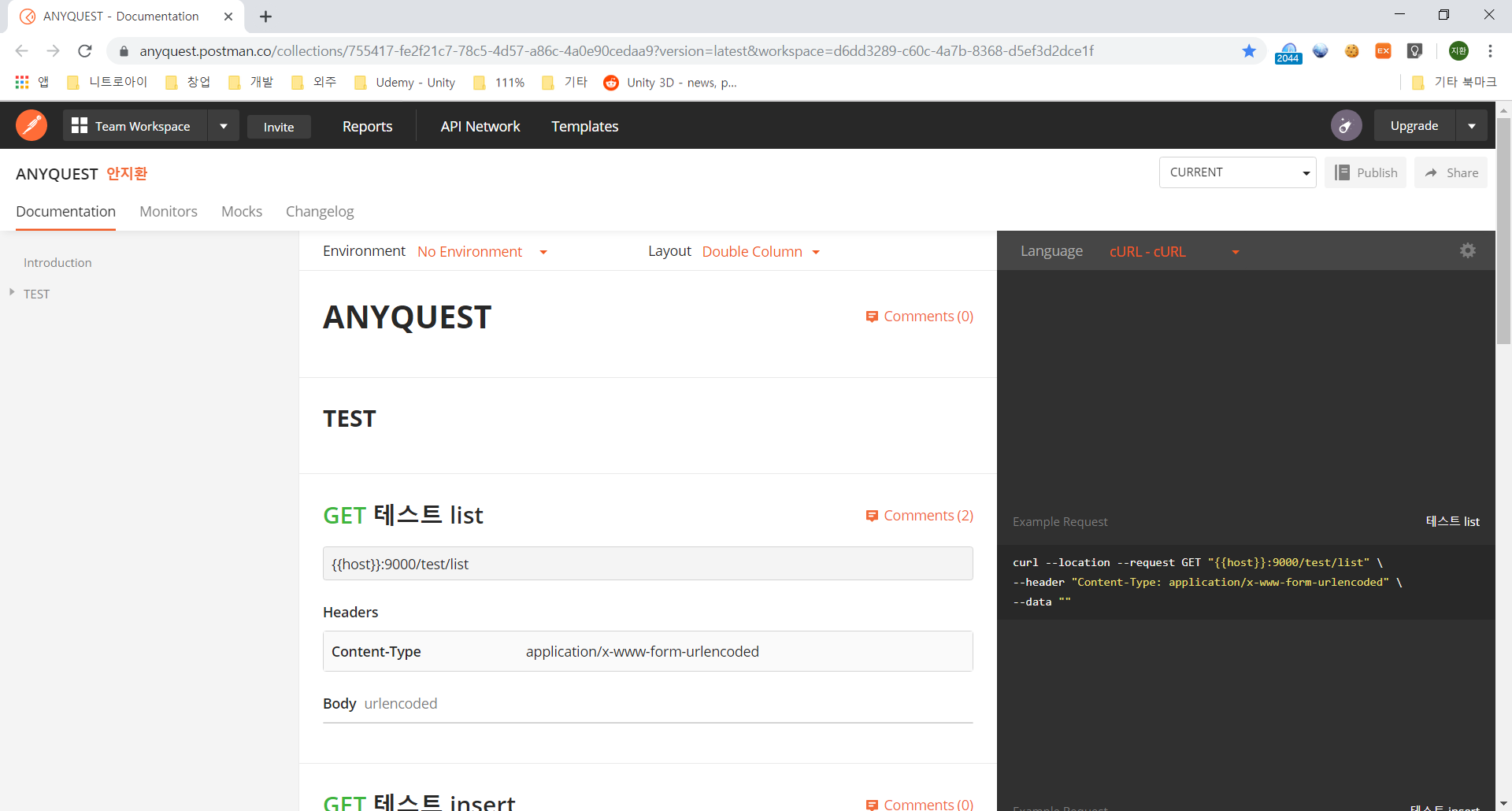
Task: Click the curl example code block
Action: point(1246,583)
